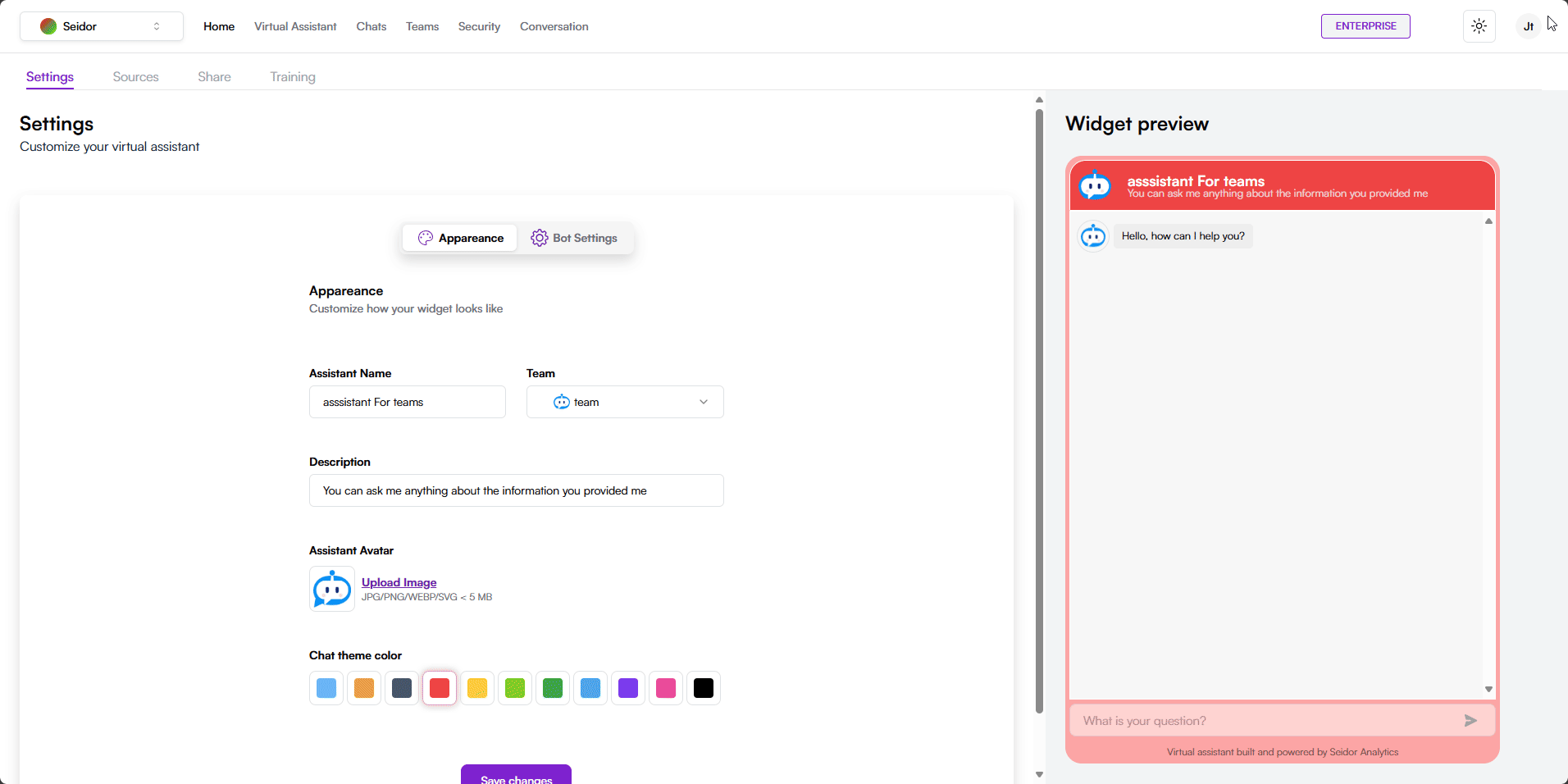Choose the purple chat theme color
Viewport: 1568px width, 784px height.
point(628,688)
